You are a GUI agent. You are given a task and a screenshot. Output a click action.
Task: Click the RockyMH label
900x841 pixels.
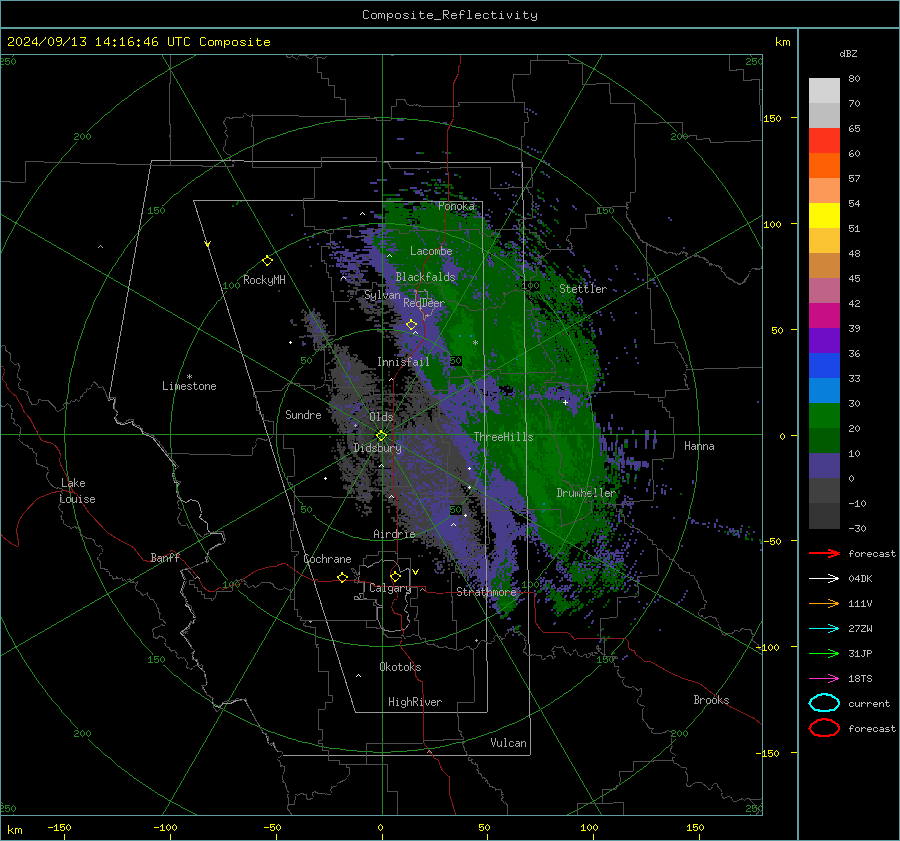click(x=264, y=280)
